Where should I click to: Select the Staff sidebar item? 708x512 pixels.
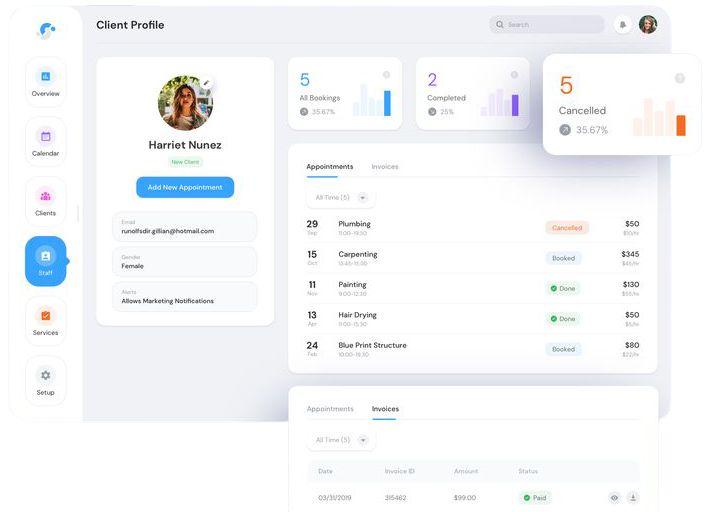click(x=46, y=261)
